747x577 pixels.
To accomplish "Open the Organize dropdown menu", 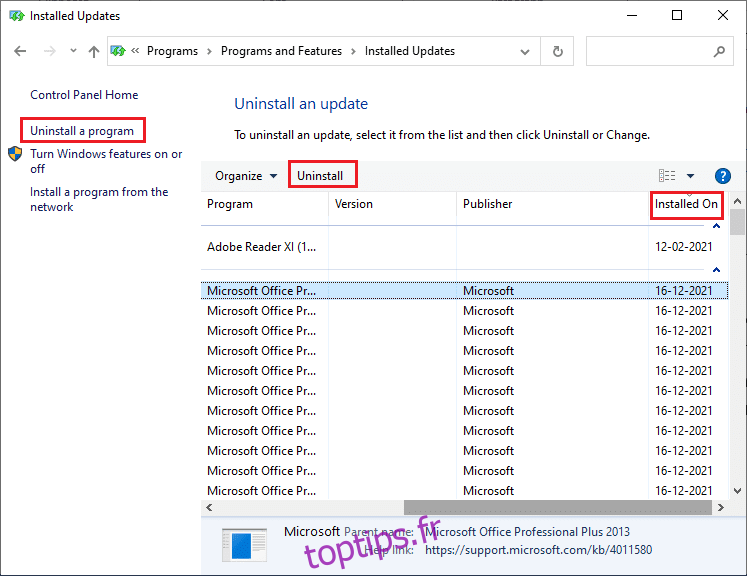I will tap(246, 176).
